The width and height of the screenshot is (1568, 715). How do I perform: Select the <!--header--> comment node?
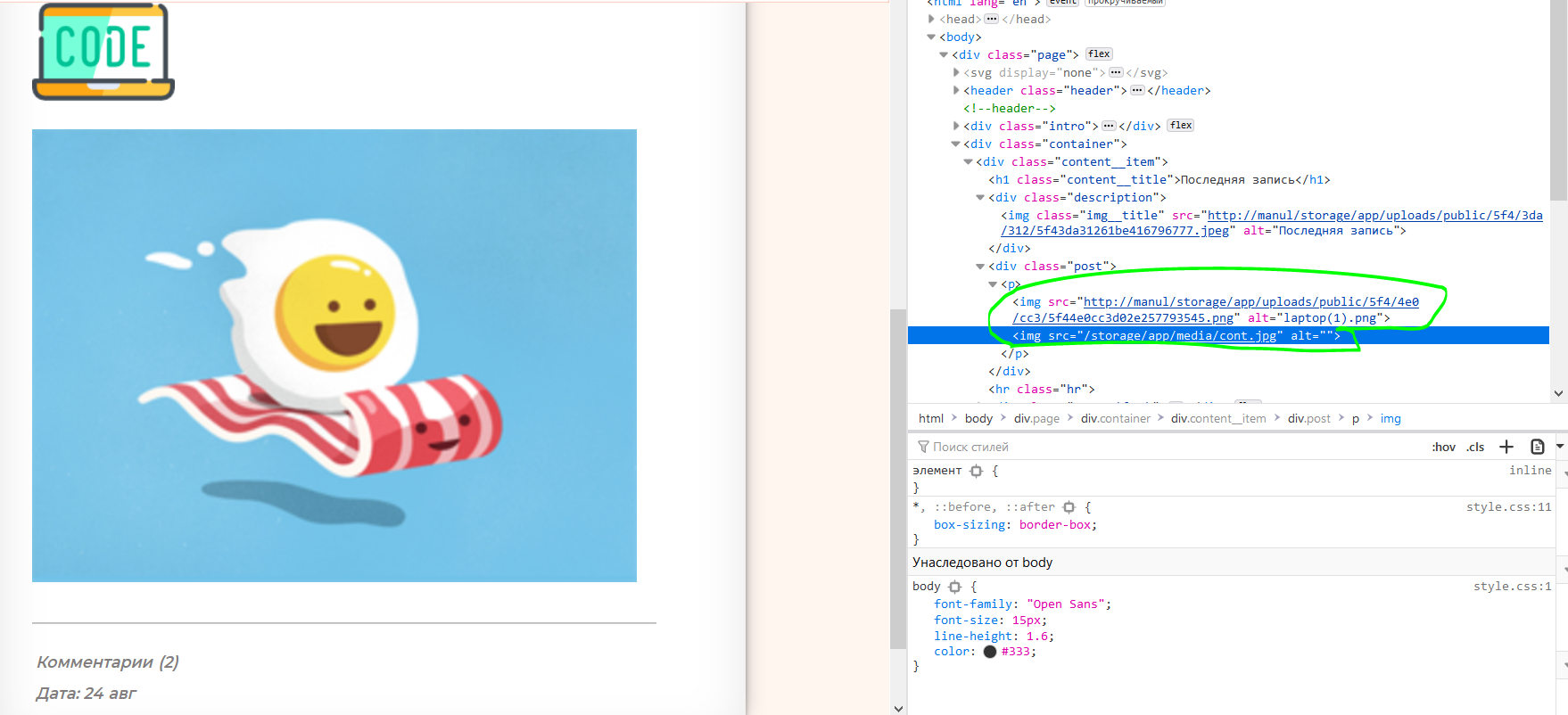(x=1010, y=108)
